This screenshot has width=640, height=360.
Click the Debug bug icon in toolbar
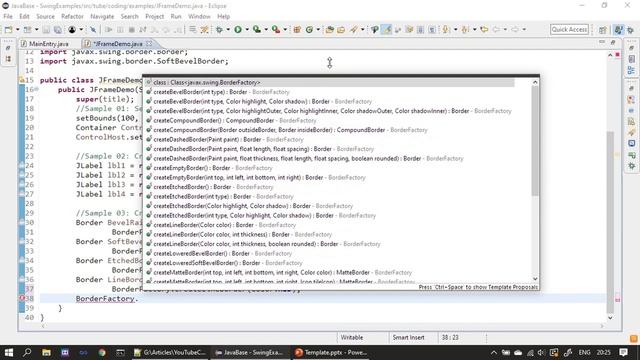219,29
